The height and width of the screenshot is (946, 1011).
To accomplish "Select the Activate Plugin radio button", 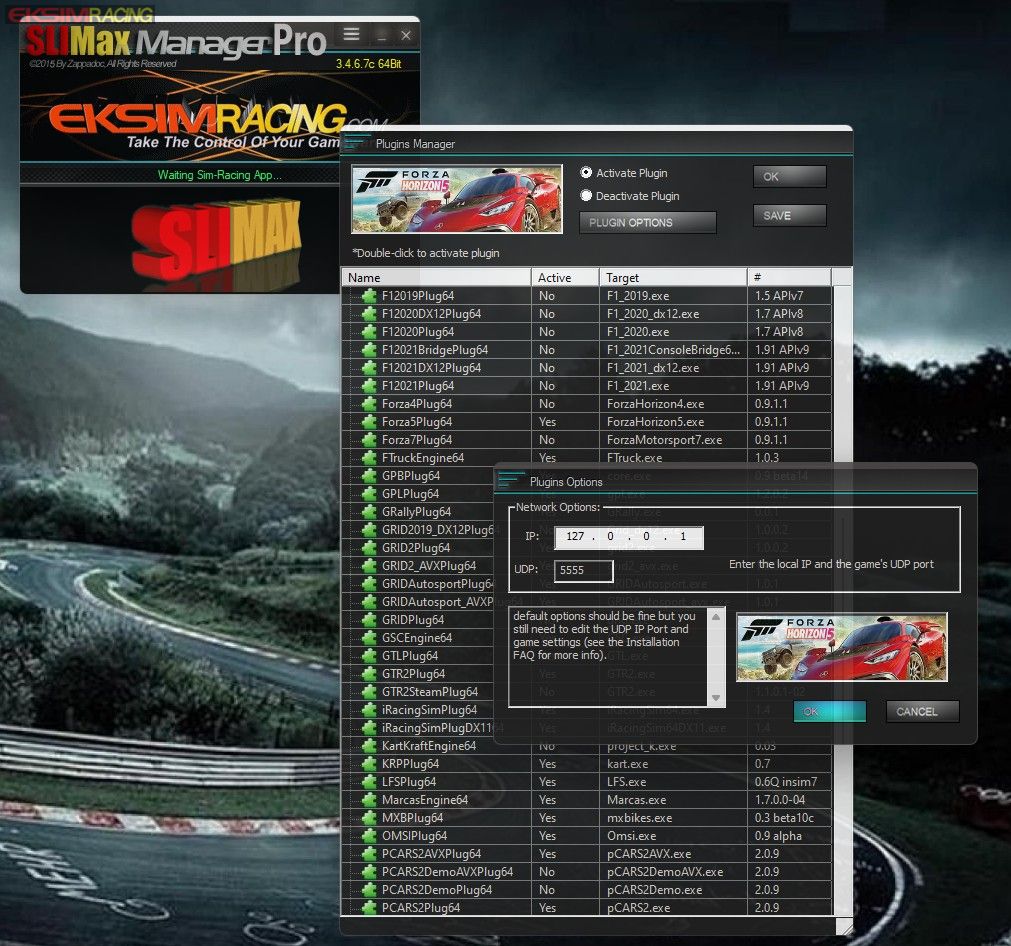I will [586, 173].
